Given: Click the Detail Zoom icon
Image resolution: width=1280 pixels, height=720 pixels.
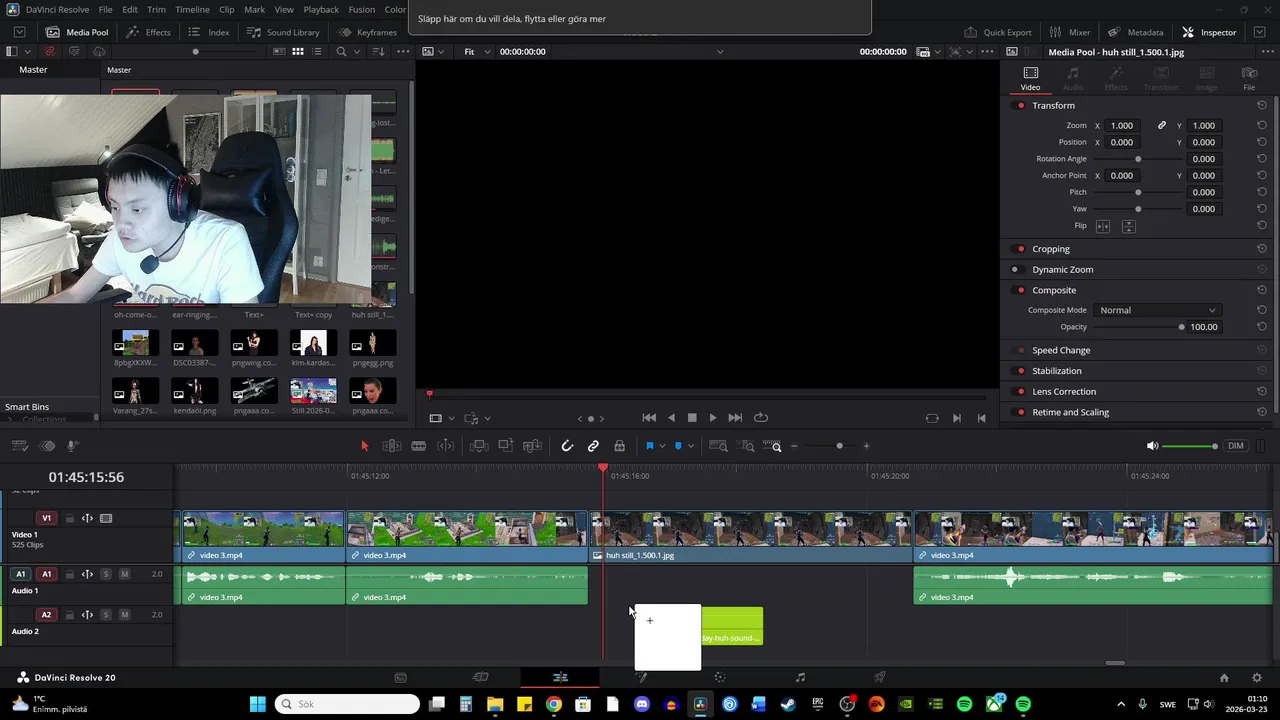Looking at the screenshot, I should [746, 446].
